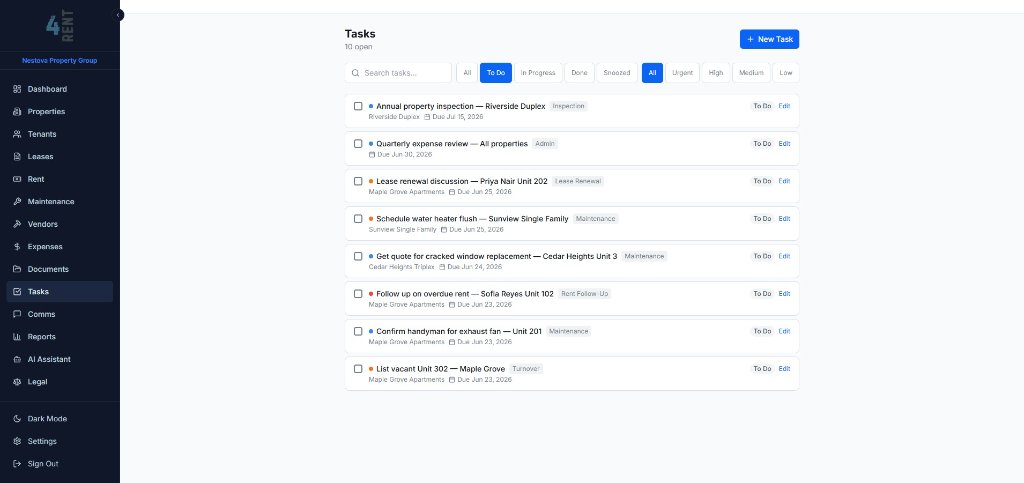Click the Settings gear icon
The width and height of the screenshot is (1024, 483).
(x=18, y=441)
